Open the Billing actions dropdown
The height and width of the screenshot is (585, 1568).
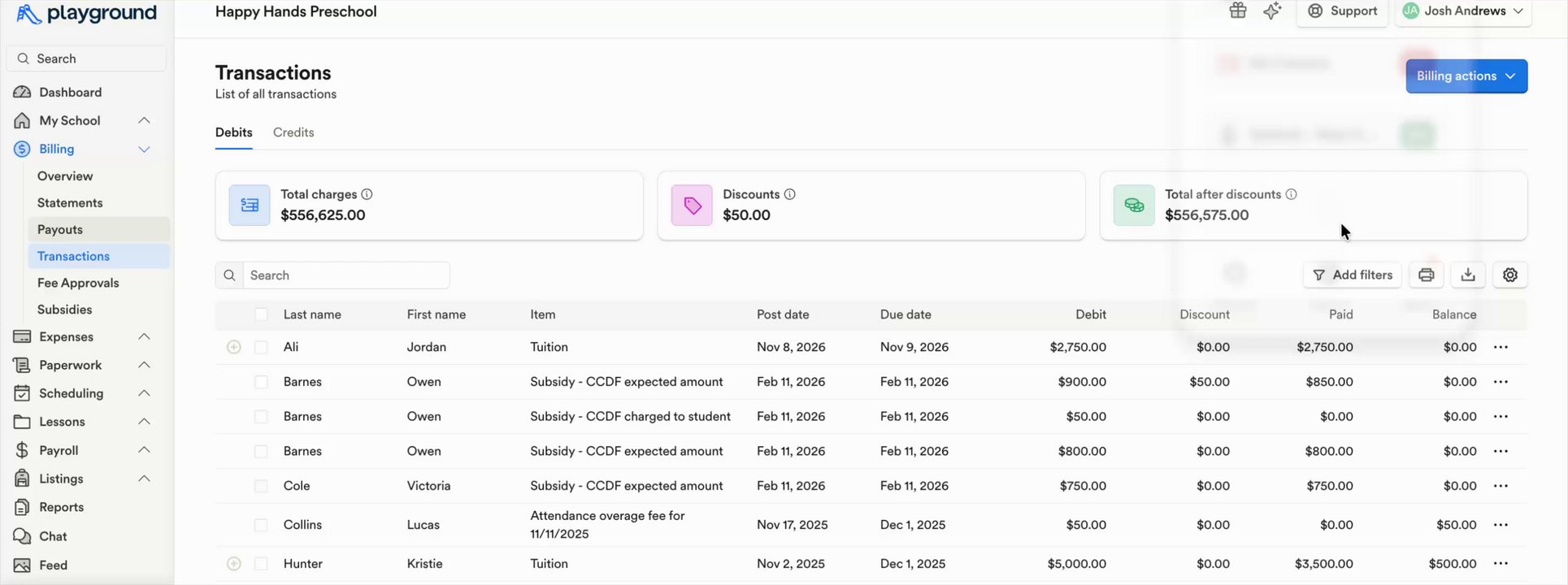click(x=1466, y=76)
